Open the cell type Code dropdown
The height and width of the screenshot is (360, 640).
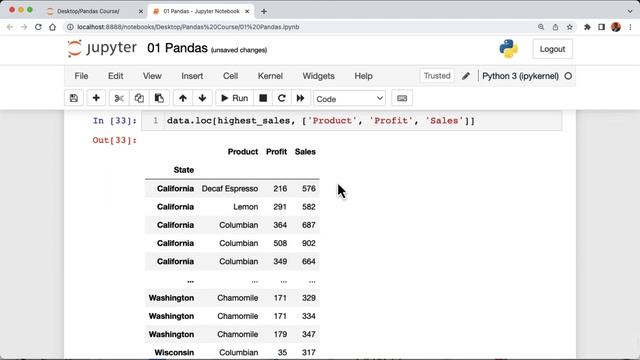(x=349, y=98)
